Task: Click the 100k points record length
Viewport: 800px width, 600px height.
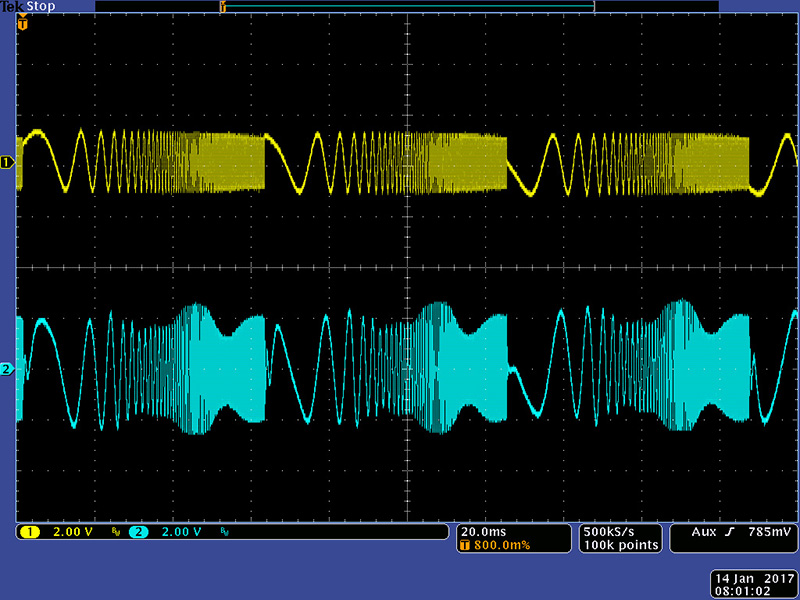Action: [620, 545]
